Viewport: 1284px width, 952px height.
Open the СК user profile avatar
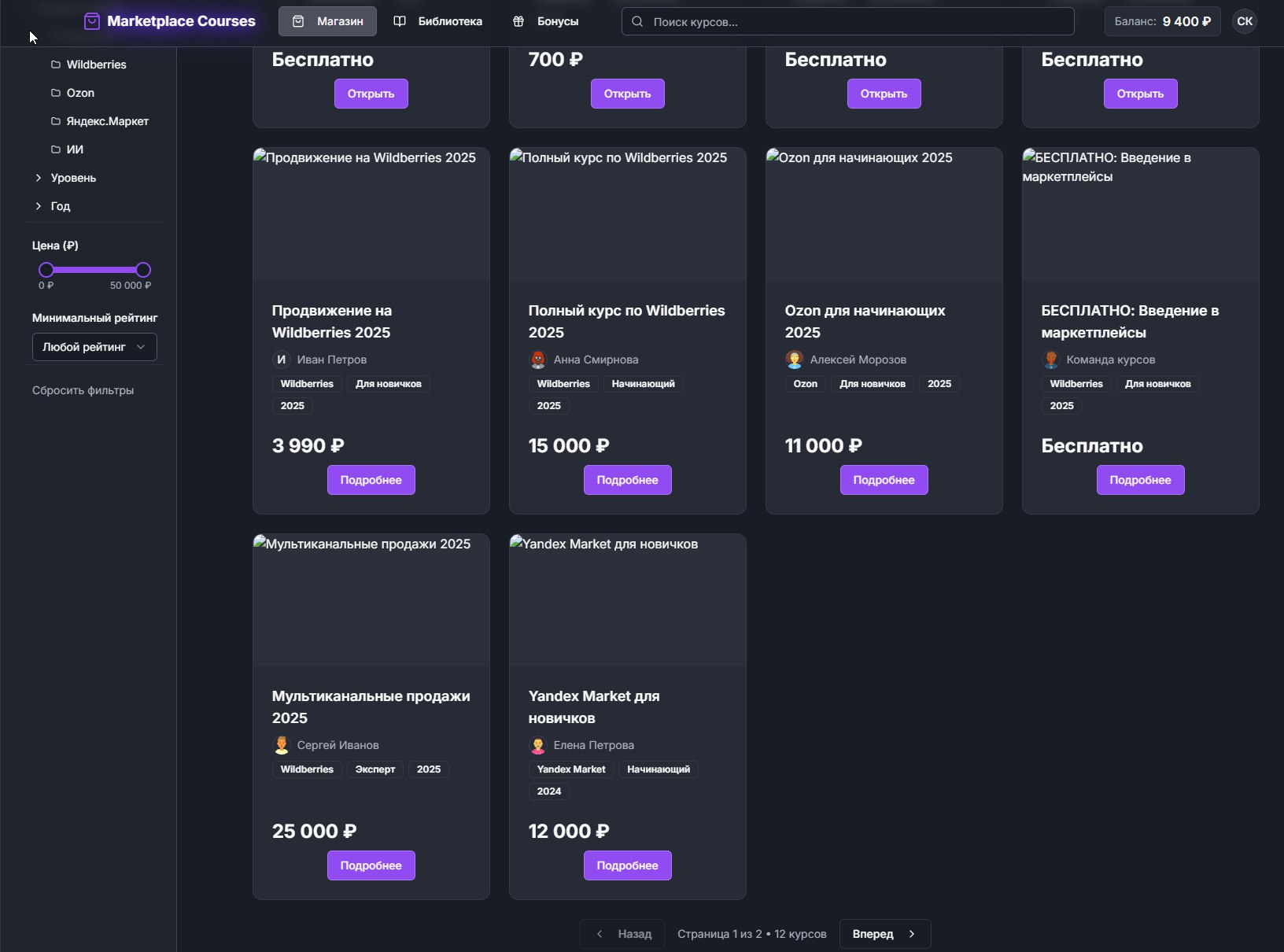click(x=1245, y=21)
